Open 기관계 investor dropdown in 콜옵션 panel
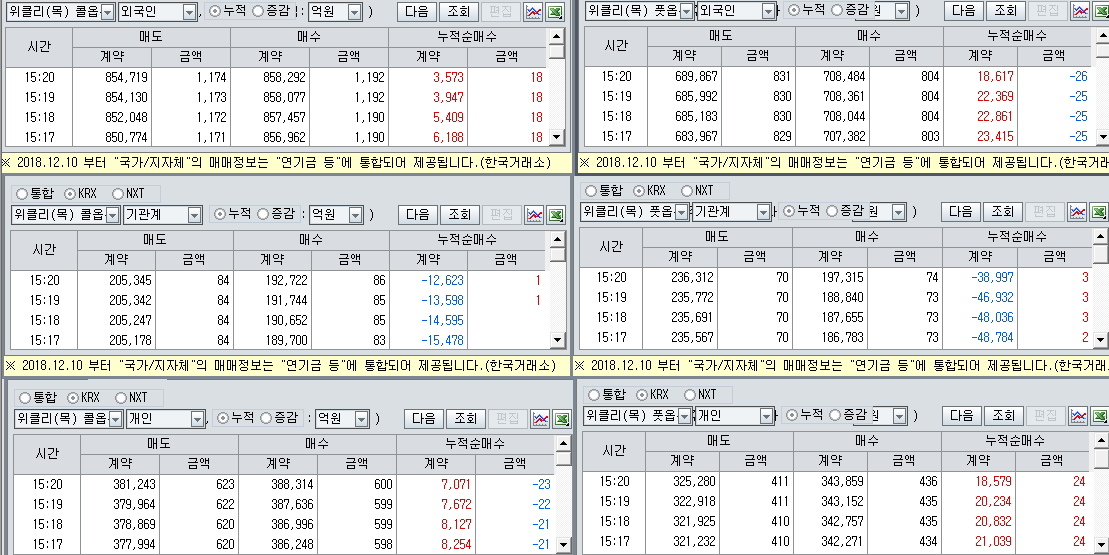 [x=196, y=214]
